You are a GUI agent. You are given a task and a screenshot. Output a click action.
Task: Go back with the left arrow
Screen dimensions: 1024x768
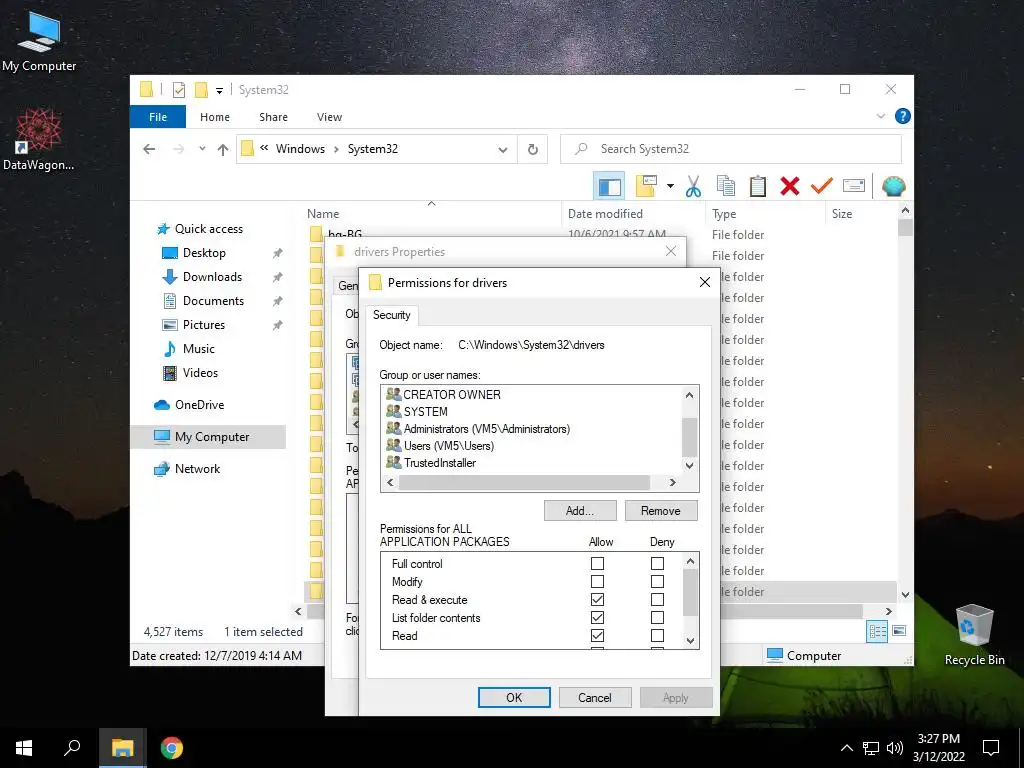149,150
